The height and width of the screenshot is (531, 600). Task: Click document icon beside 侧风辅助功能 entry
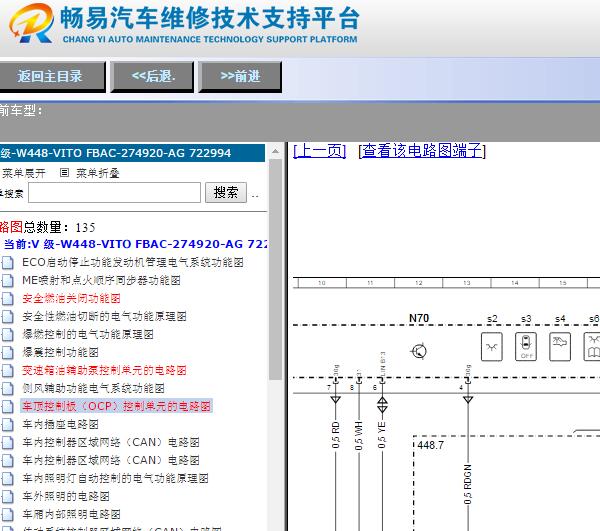7,389
